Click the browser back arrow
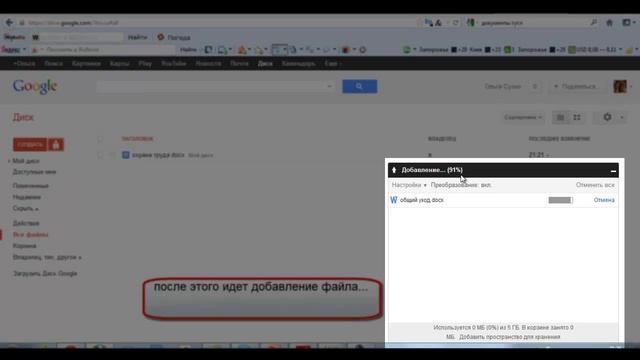640x360 pixels. (x=9, y=22)
